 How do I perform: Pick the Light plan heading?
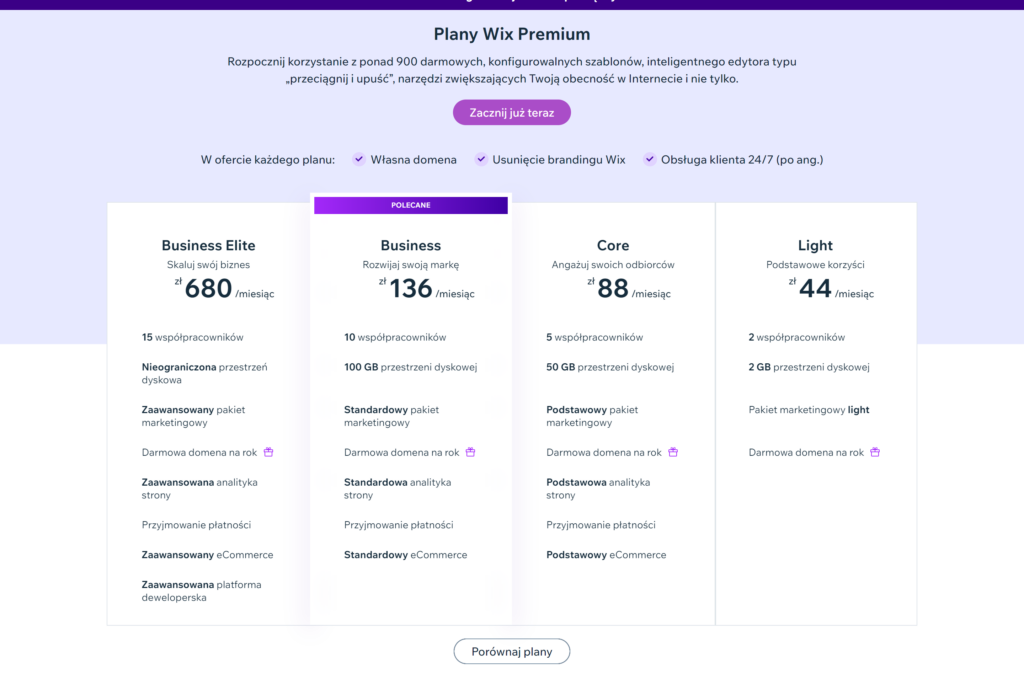815,245
